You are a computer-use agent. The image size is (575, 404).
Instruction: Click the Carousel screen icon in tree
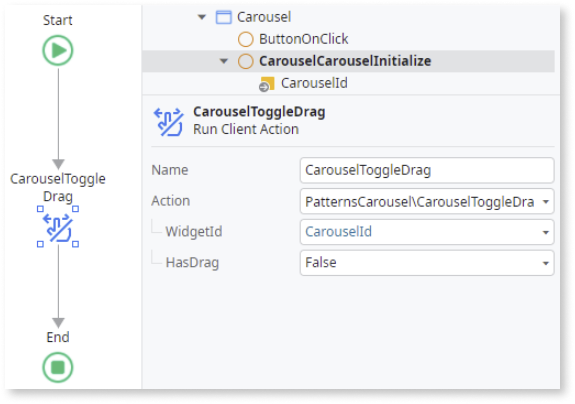tap(223, 17)
